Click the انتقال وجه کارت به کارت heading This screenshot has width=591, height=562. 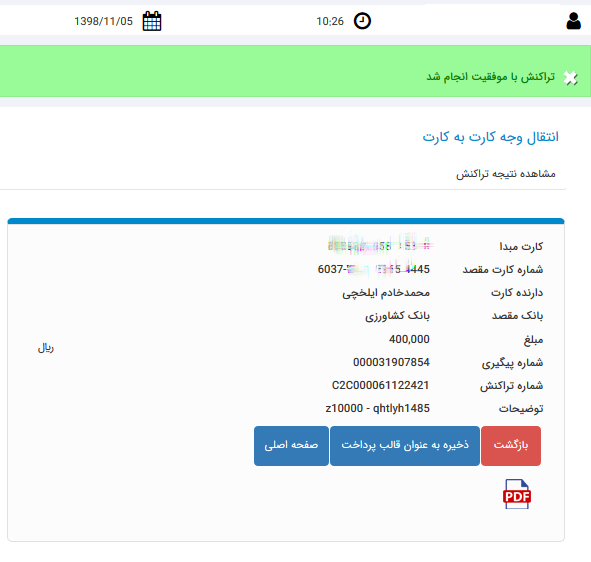[490, 137]
